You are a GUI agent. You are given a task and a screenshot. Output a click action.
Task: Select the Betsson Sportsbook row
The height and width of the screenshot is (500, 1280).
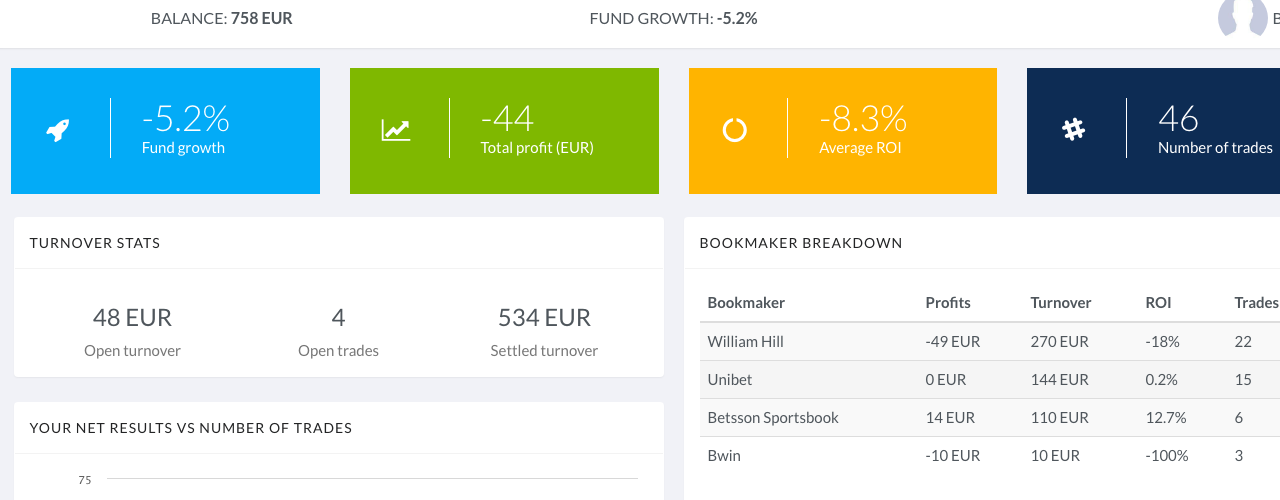pos(773,418)
